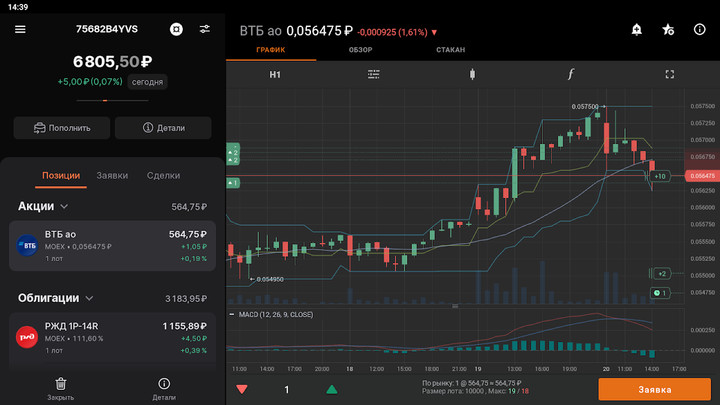Image resolution: width=720 pixels, height=405 pixels.
Task: Select the ВТБ ао position row
Action: point(112,246)
